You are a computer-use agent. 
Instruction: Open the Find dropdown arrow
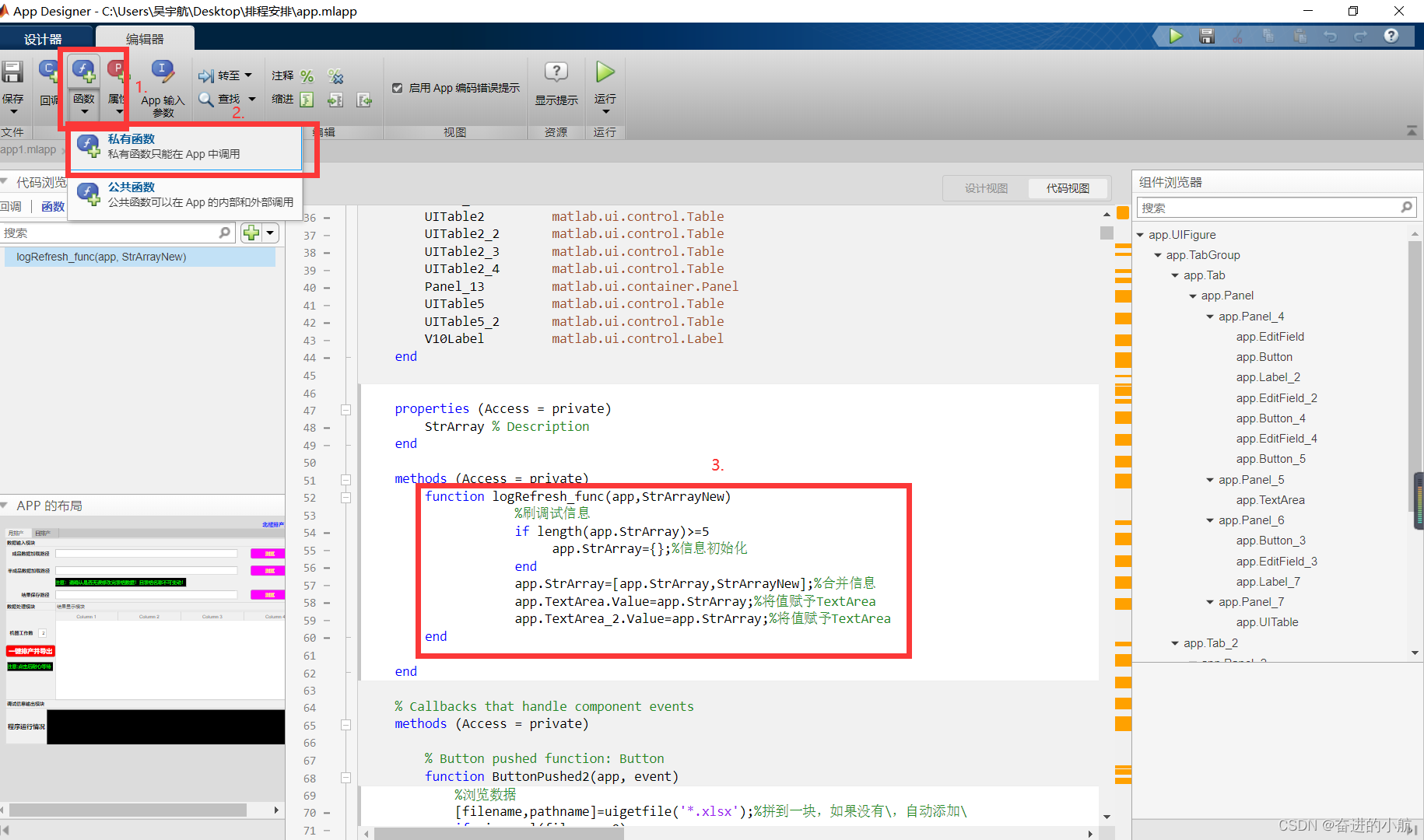coord(251,99)
